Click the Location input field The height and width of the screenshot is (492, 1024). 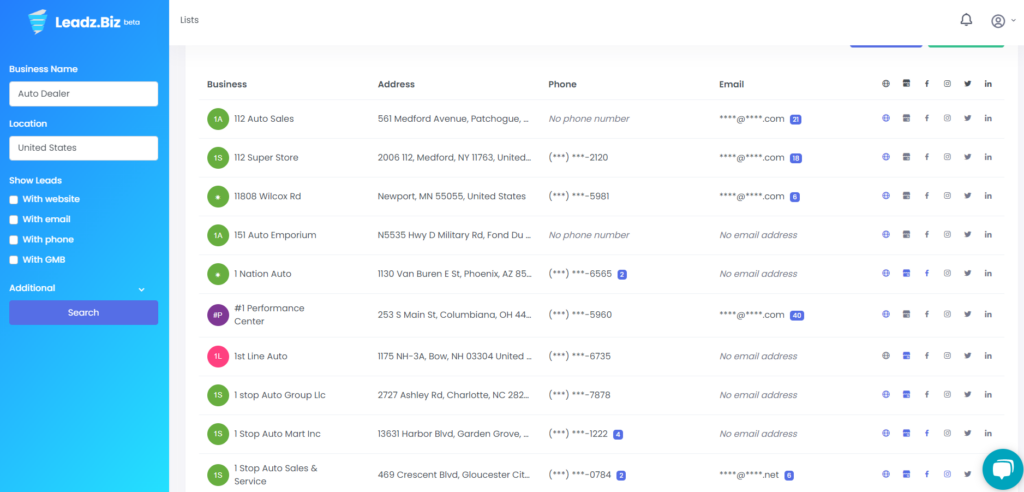(x=84, y=148)
